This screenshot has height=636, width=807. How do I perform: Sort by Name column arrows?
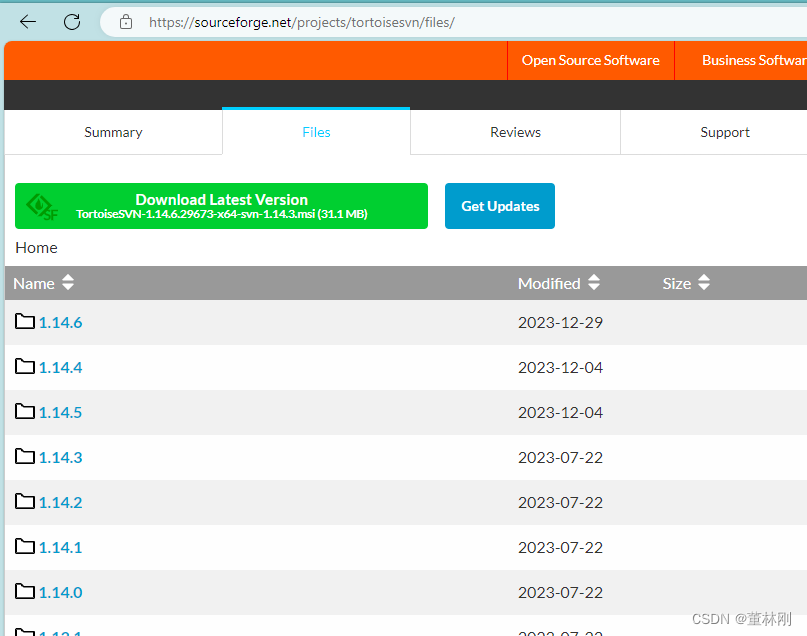click(68, 282)
